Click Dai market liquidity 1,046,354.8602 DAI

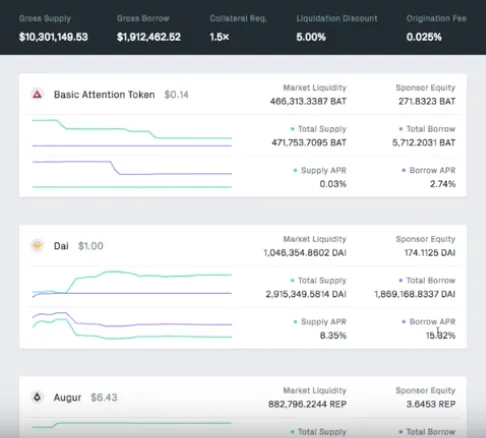(x=305, y=253)
